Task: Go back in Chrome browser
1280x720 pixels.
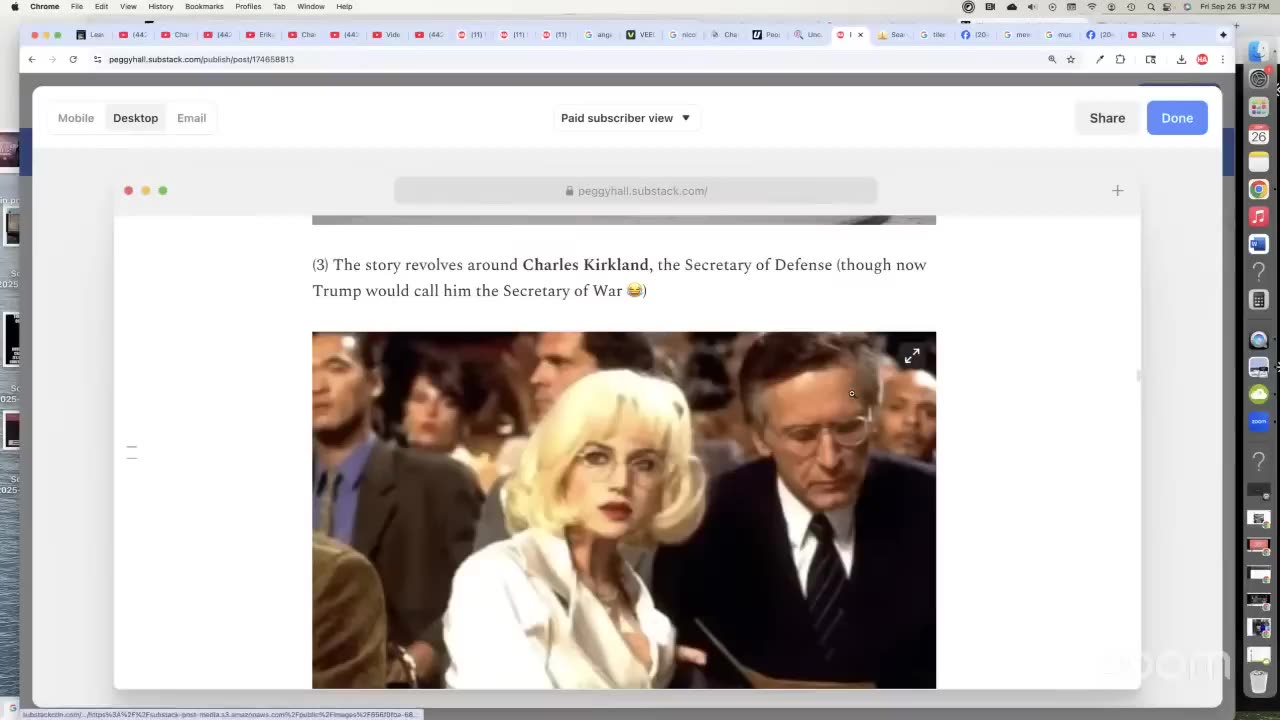Action: 32,59
